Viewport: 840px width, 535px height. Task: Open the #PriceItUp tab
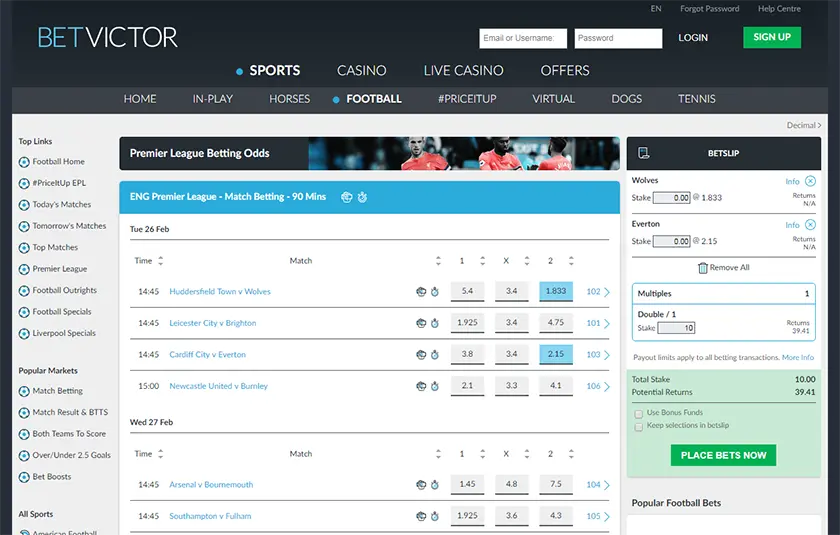[467, 99]
